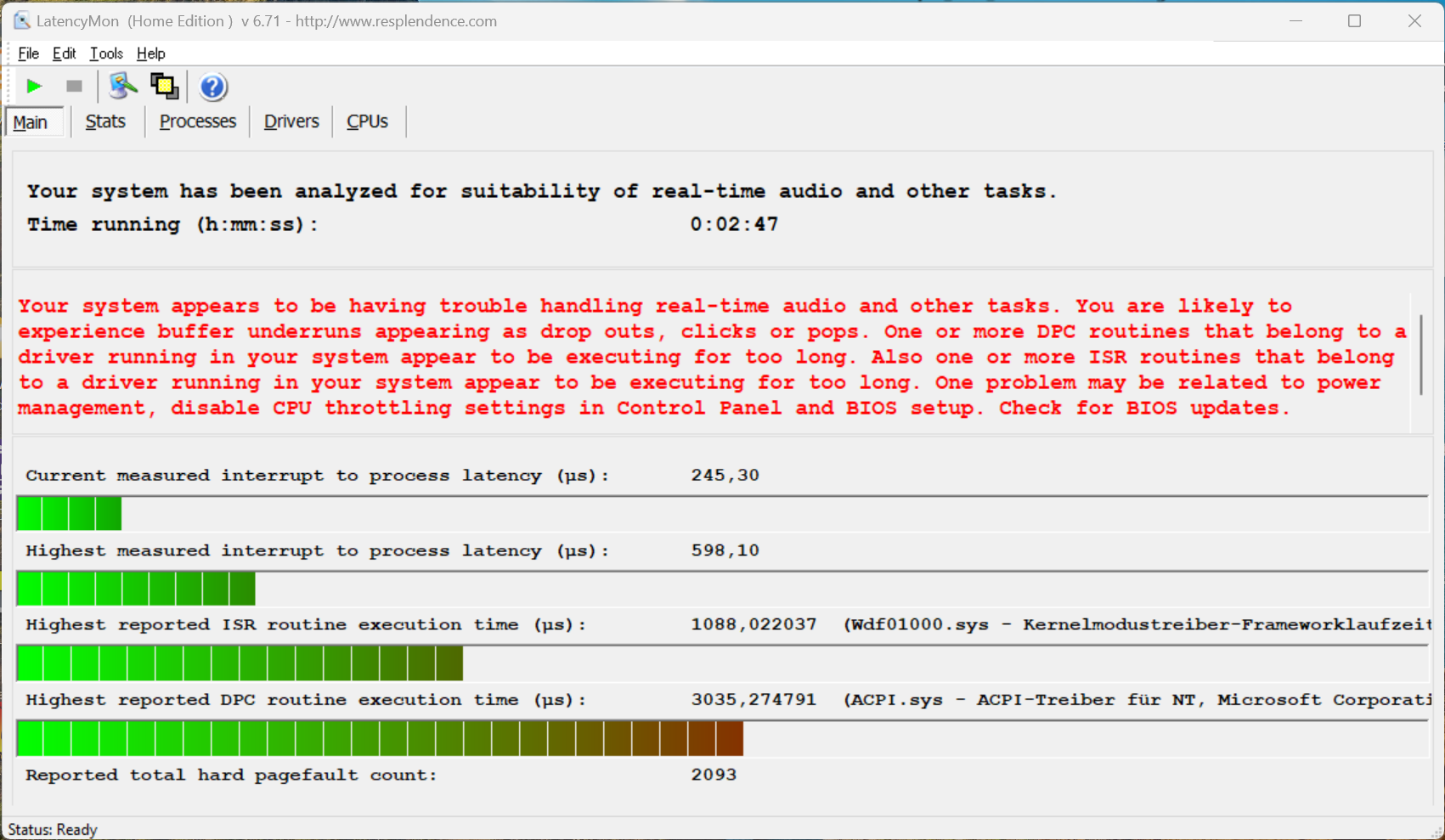Image resolution: width=1445 pixels, height=840 pixels.
Task: Maximize the LatencyMon window
Action: point(1354,21)
